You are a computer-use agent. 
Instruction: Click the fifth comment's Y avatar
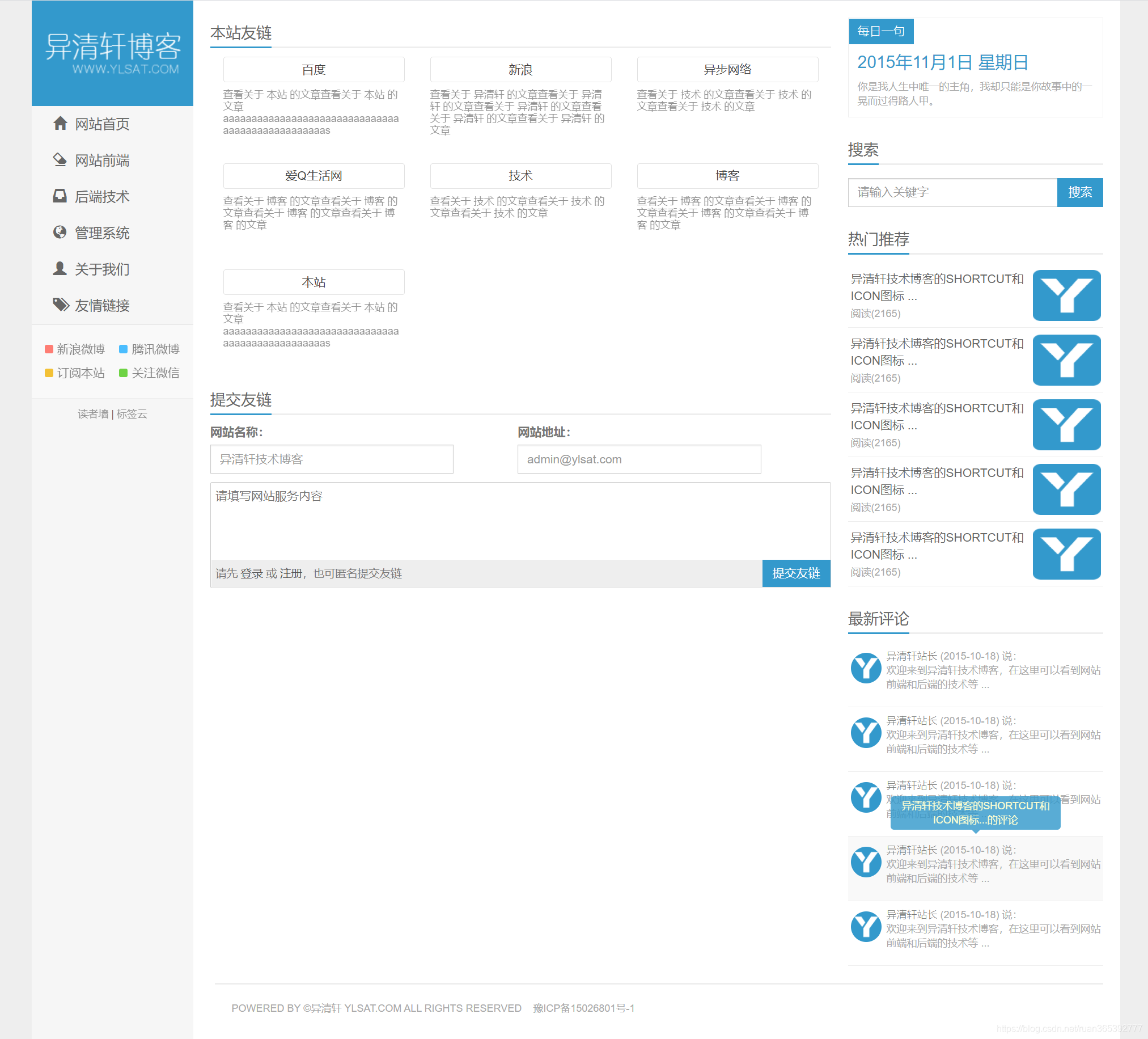tap(866, 926)
